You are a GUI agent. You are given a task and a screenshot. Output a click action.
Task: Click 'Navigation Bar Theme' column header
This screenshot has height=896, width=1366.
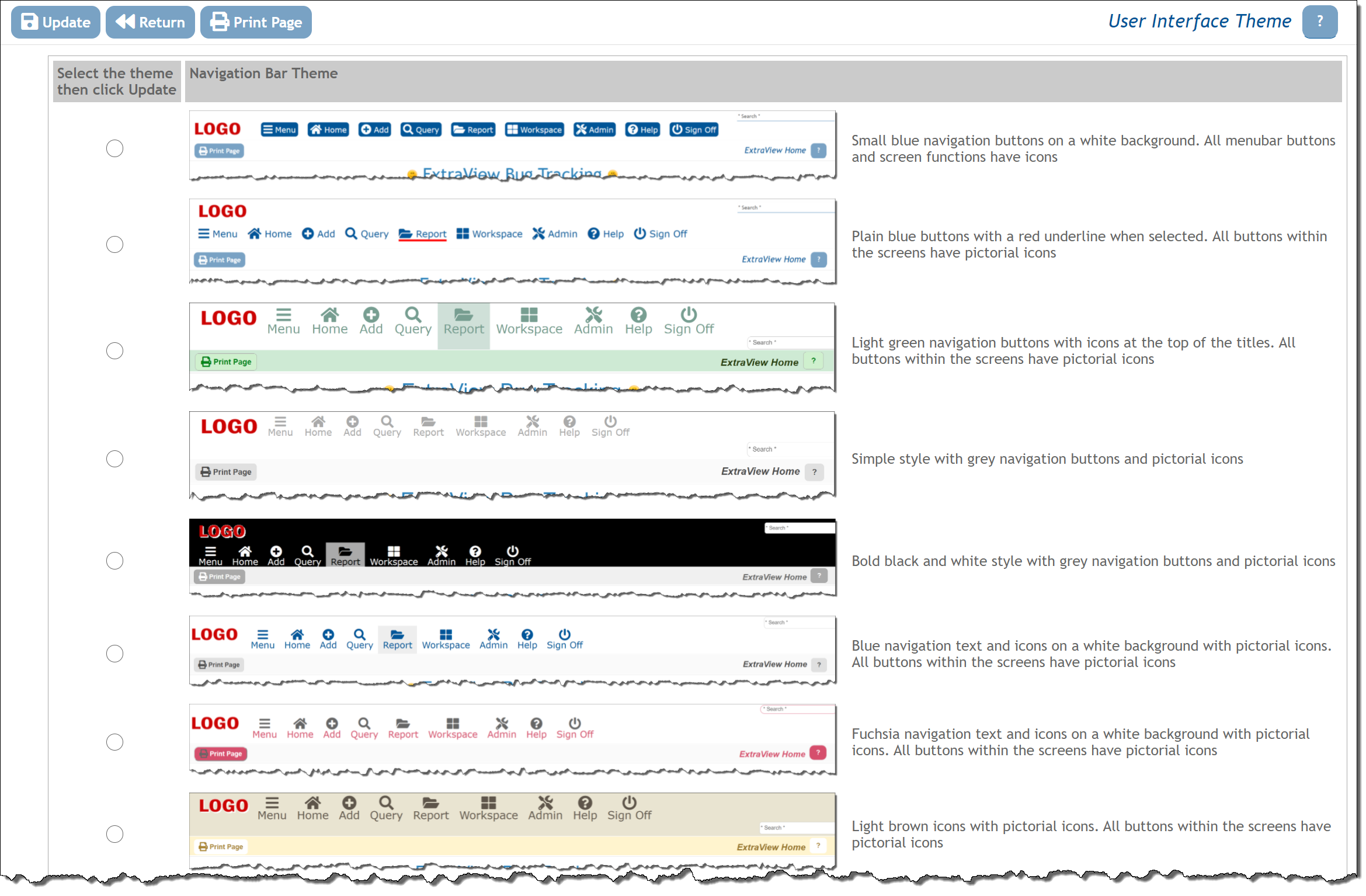(763, 81)
